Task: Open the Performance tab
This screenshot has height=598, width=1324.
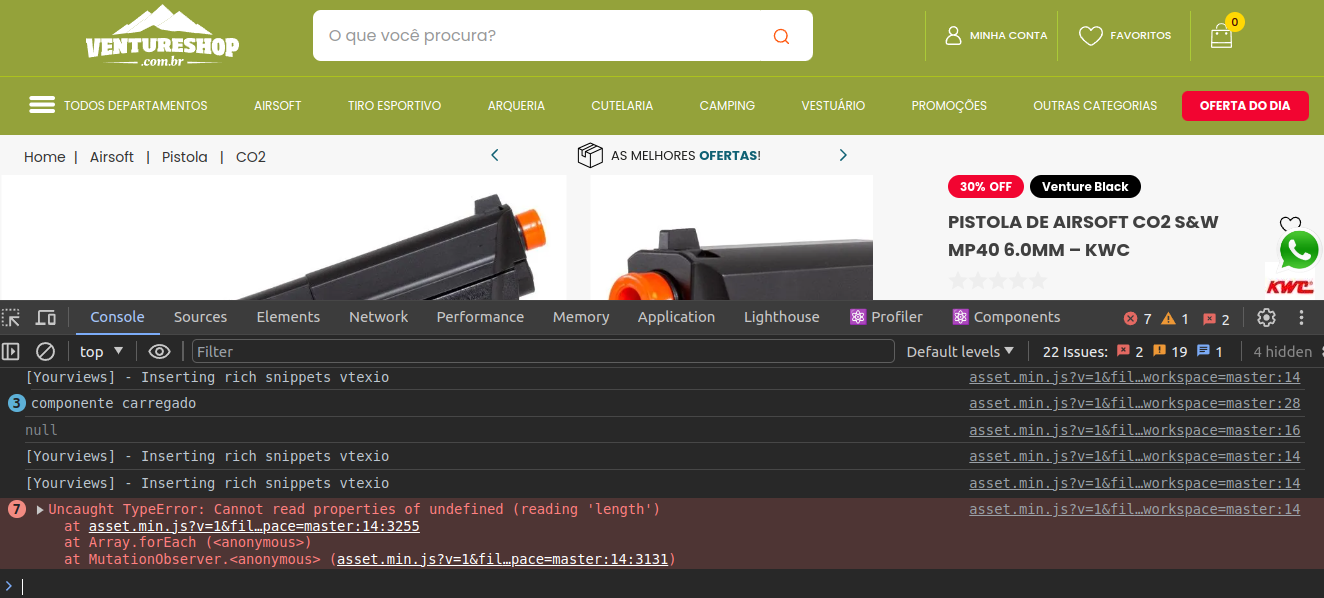Action: tap(480, 317)
